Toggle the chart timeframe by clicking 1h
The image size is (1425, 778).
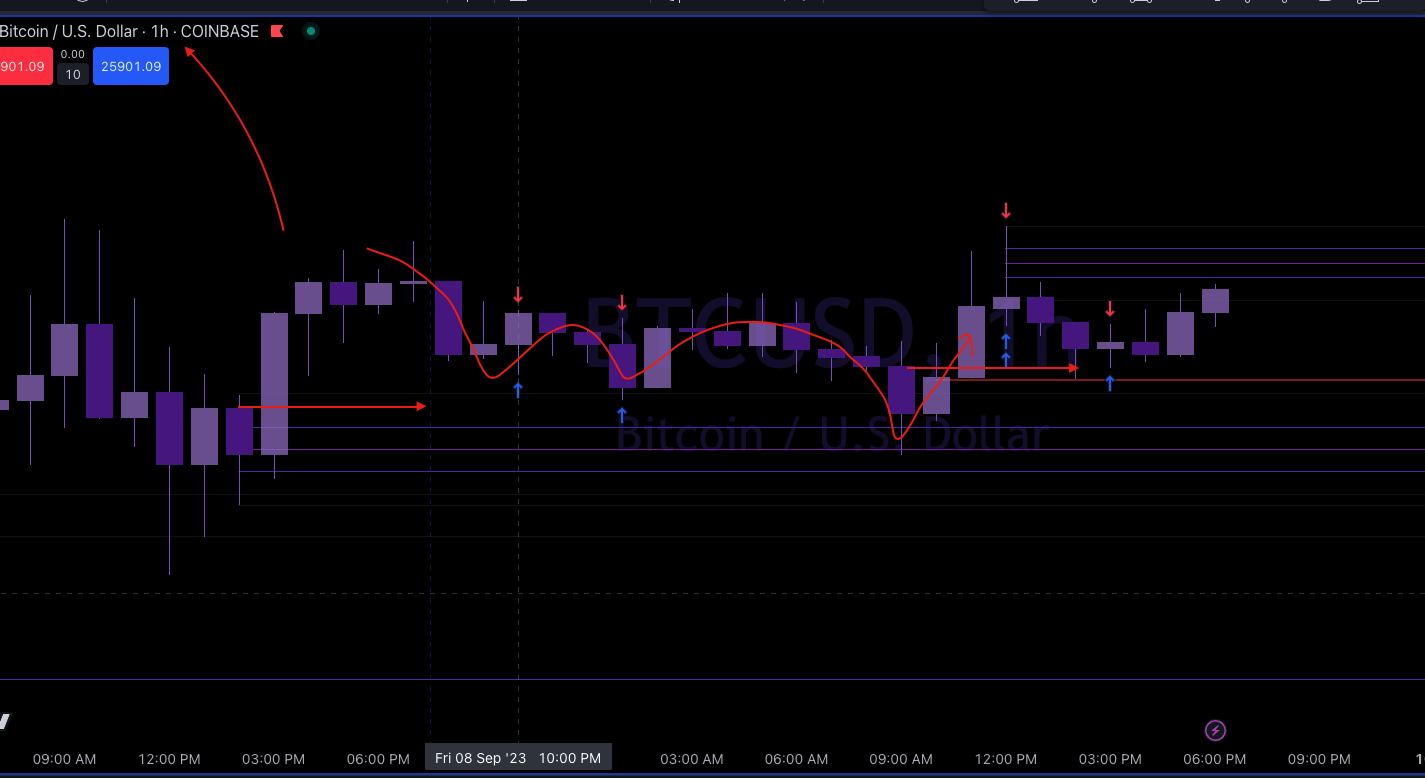point(162,31)
